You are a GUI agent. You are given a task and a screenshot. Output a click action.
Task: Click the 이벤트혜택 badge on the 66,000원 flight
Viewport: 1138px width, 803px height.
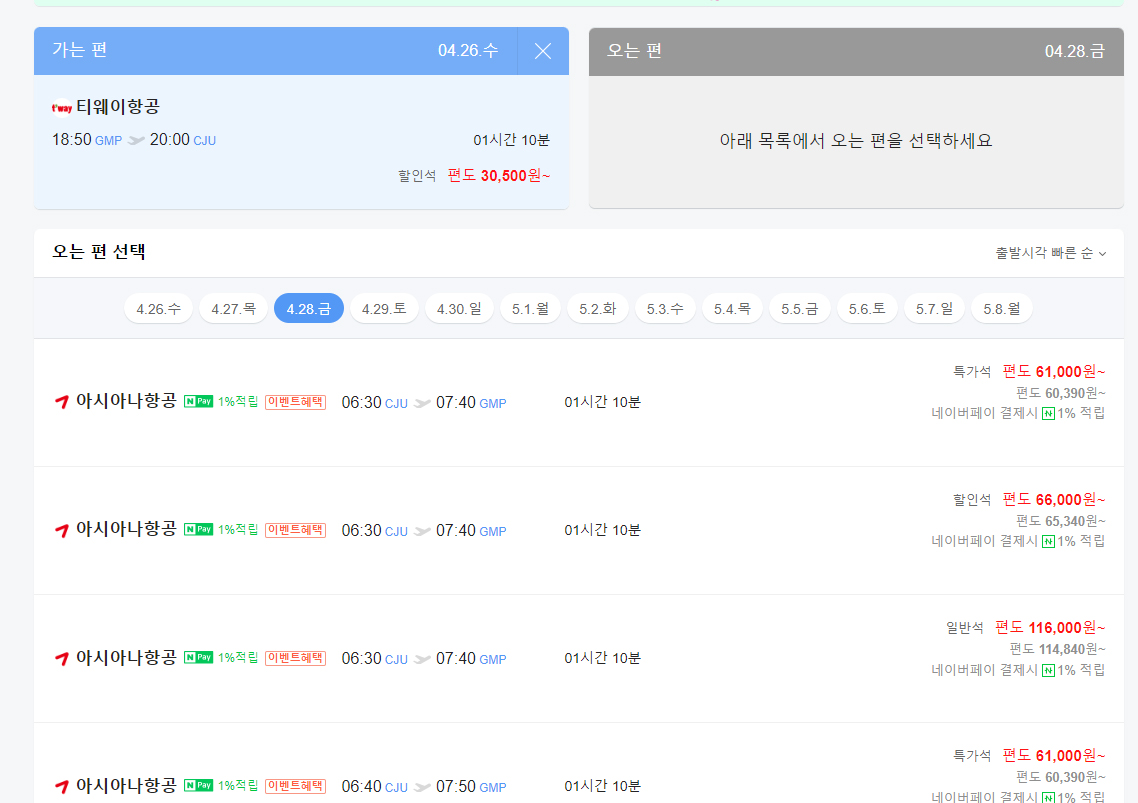[x=295, y=530]
